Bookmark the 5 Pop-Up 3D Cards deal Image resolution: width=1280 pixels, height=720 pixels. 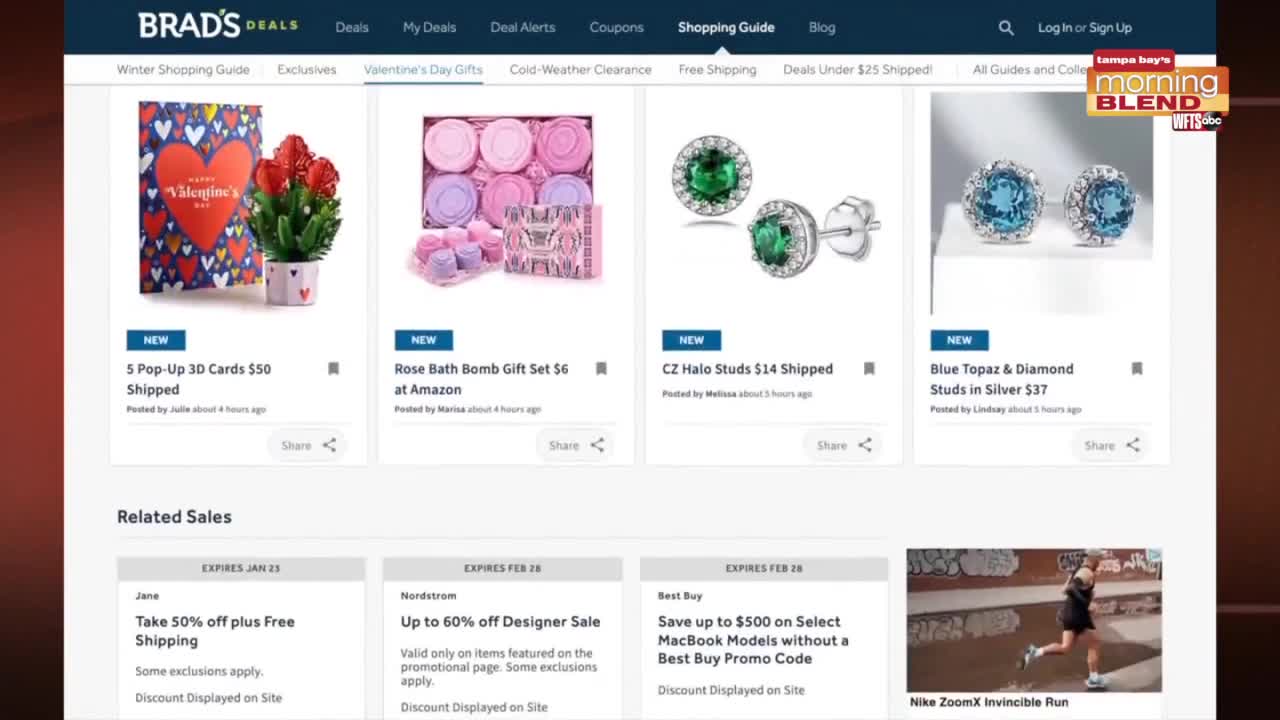[334, 369]
